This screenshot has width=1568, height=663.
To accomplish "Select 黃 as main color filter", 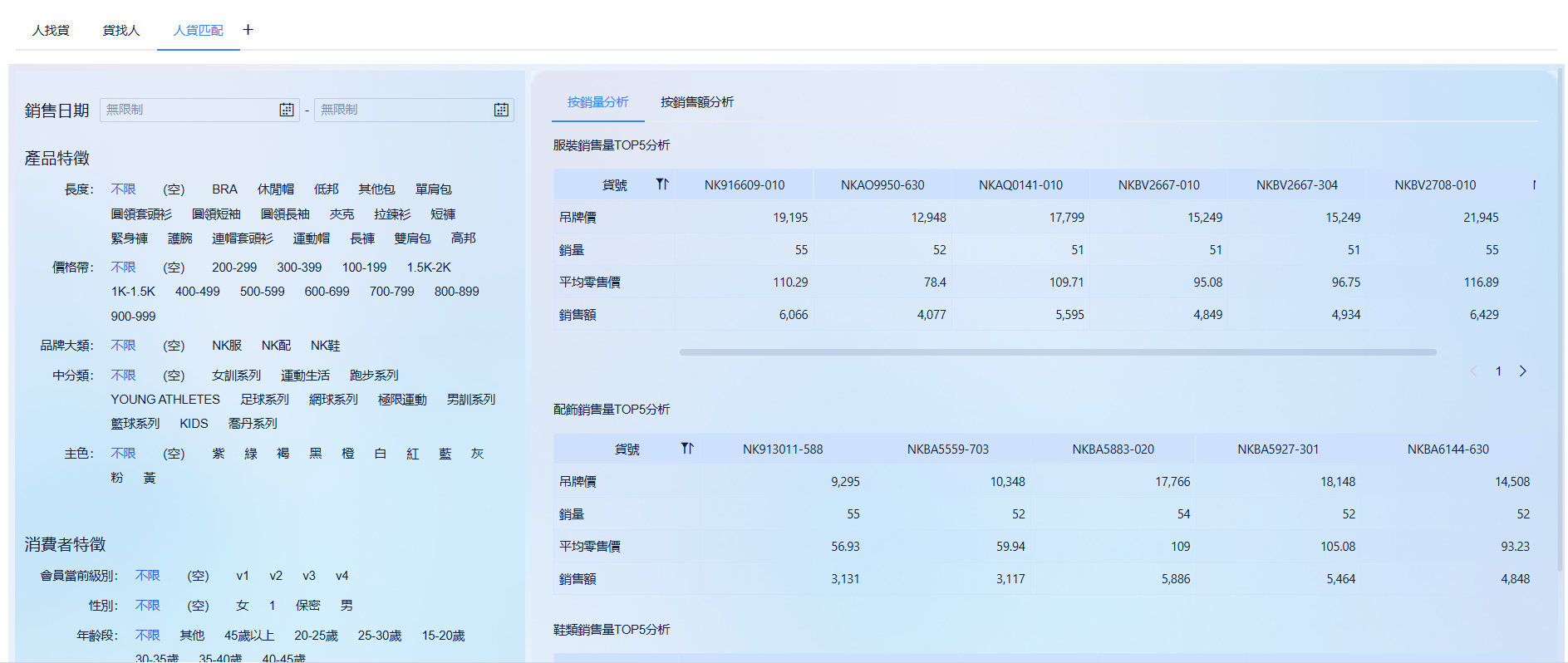I will 150,478.
